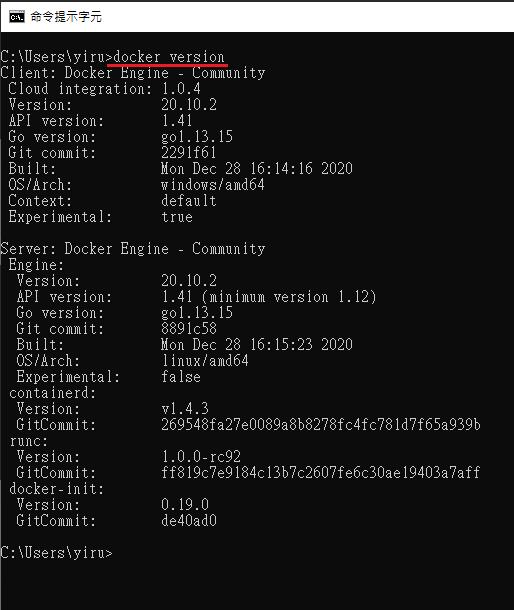Image resolution: width=514 pixels, height=610 pixels.
Task: Click the client Built date ending 16:14:16 2020
Action: (x=257, y=168)
